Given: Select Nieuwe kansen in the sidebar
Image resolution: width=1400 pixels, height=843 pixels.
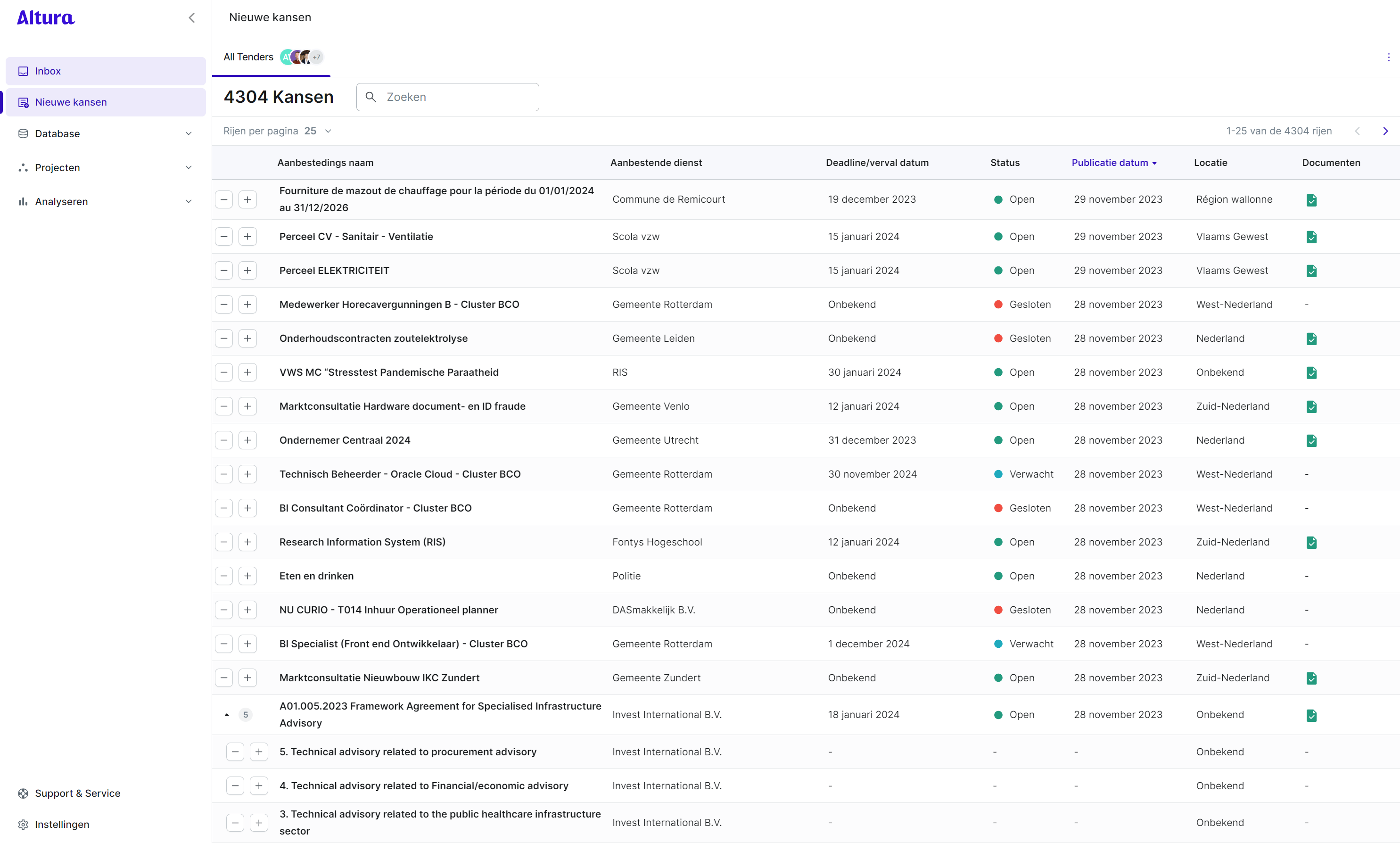Looking at the screenshot, I should coord(106,102).
